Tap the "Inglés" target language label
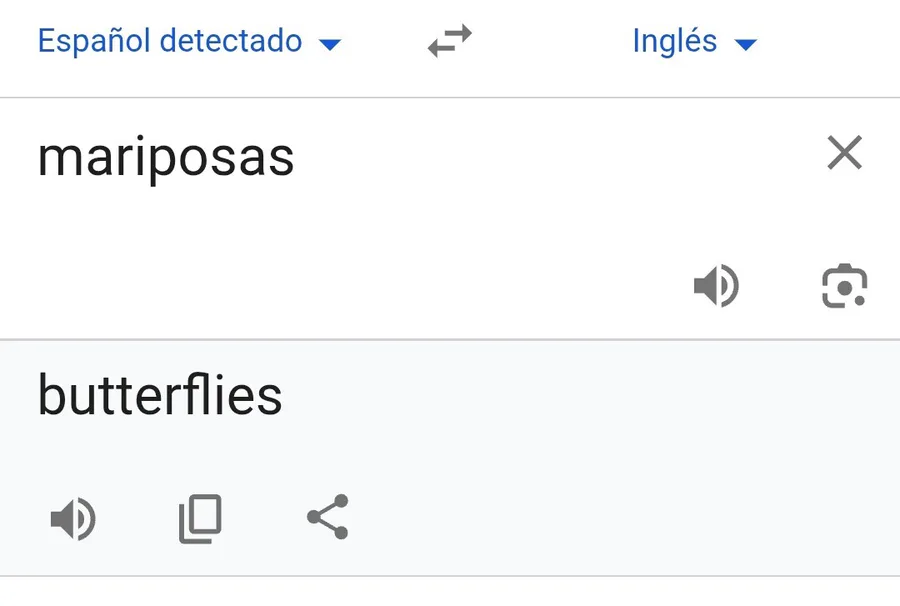 tap(675, 41)
